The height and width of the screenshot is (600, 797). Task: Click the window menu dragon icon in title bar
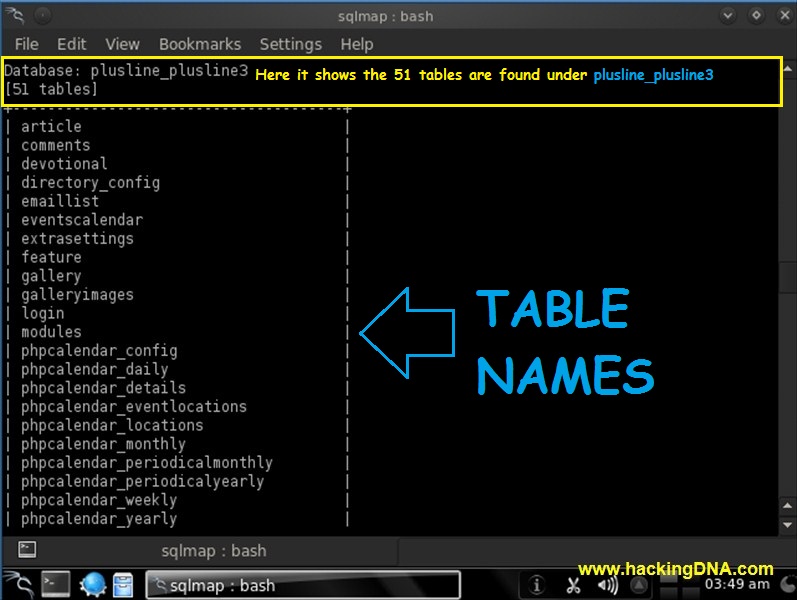(x=15, y=16)
